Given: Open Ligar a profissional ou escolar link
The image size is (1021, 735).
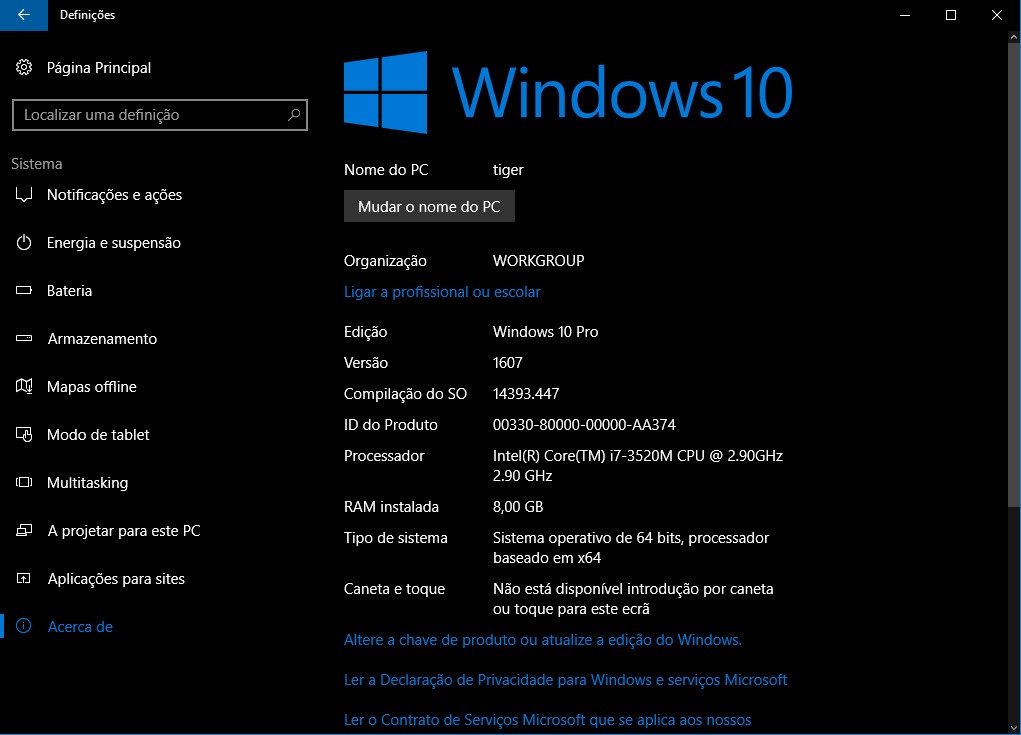Looking at the screenshot, I should (x=442, y=292).
